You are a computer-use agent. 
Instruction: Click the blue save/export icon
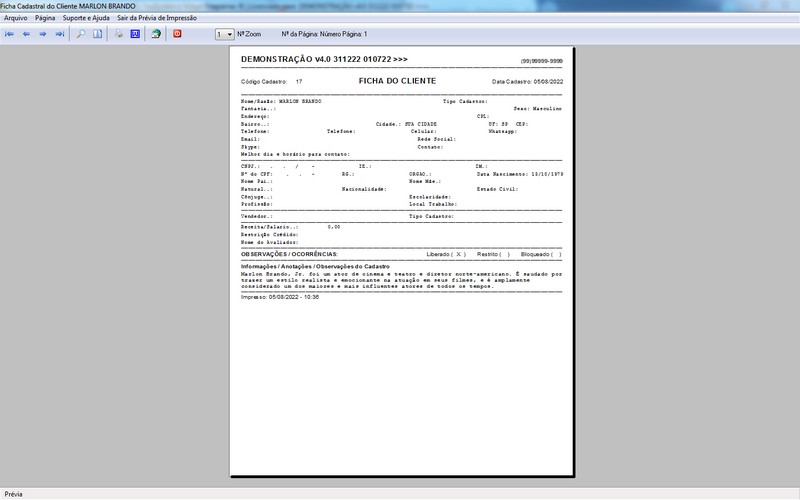[135, 34]
